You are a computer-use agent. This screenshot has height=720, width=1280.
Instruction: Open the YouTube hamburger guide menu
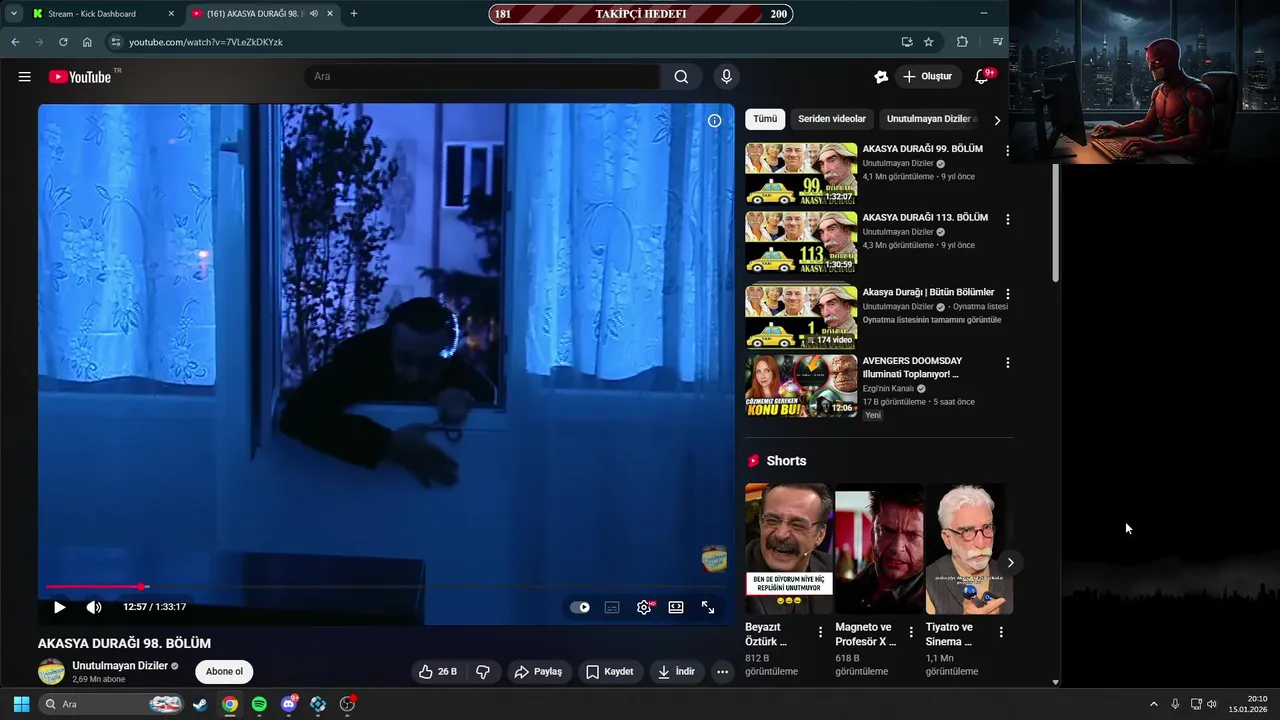[24, 77]
